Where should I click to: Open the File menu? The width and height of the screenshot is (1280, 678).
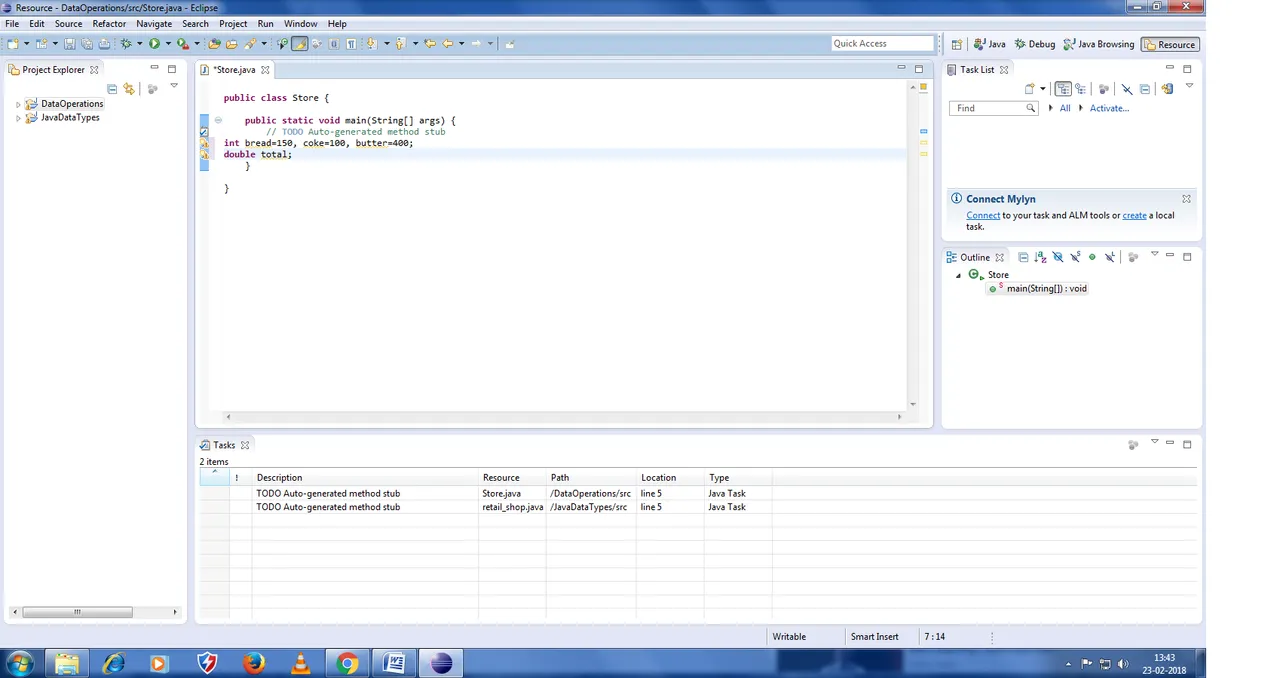click(x=12, y=24)
